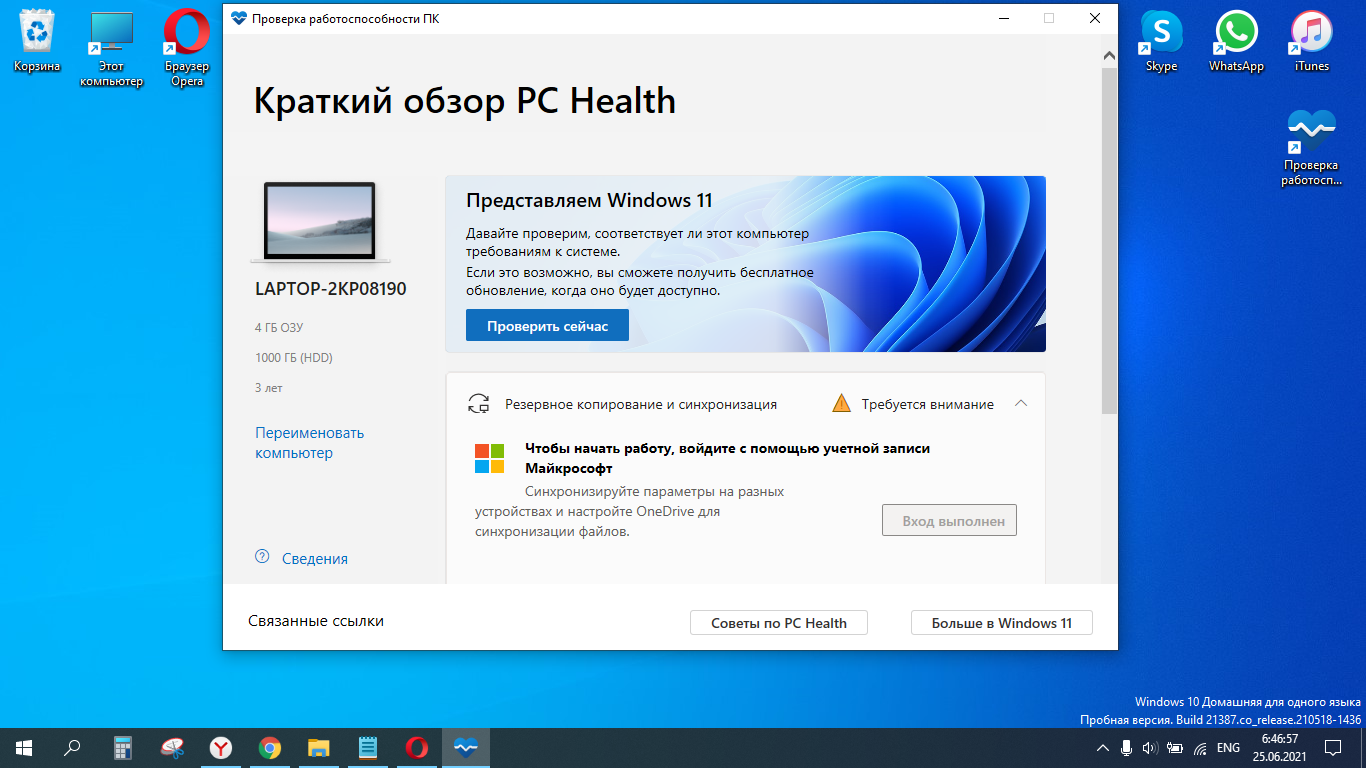Close the PC Health Check window
This screenshot has width=1366, height=768.
(x=1095, y=18)
